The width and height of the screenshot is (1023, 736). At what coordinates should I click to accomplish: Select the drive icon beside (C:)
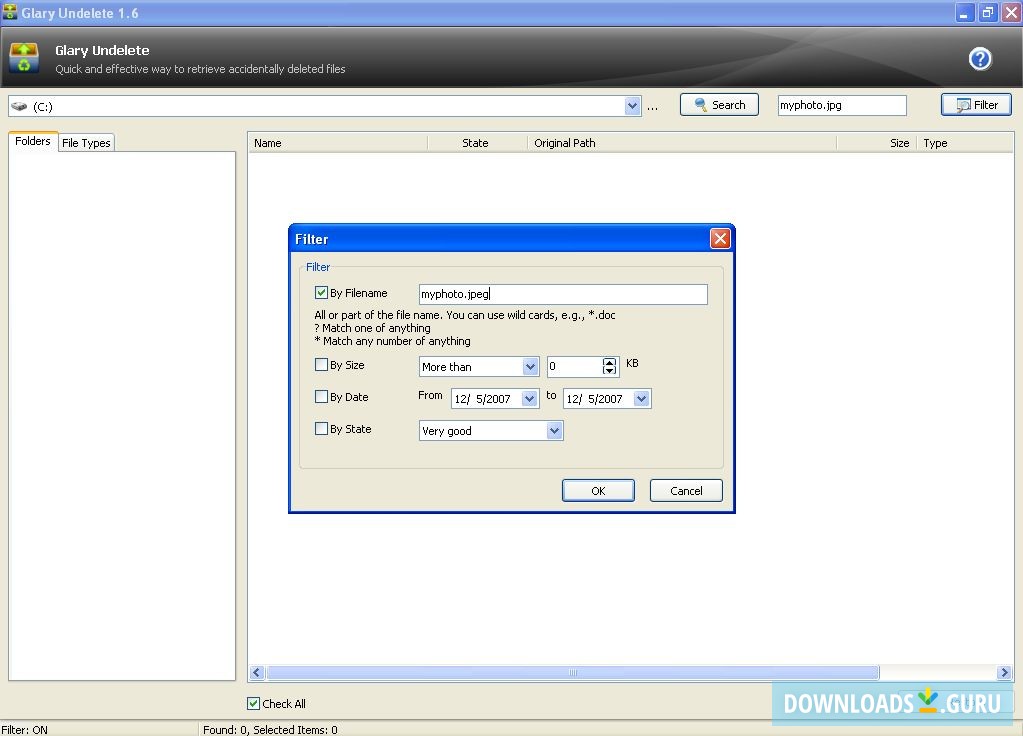pyautogui.click(x=18, y=104)
